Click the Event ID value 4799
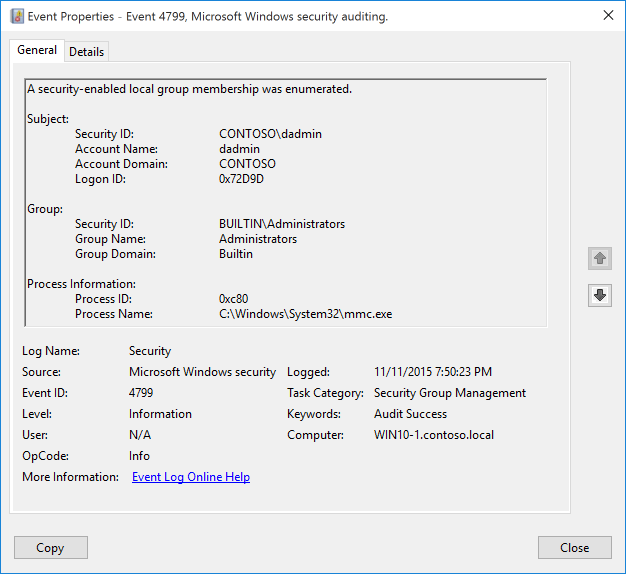This screenshot has height=574, width=626. (x=141, y=393)
